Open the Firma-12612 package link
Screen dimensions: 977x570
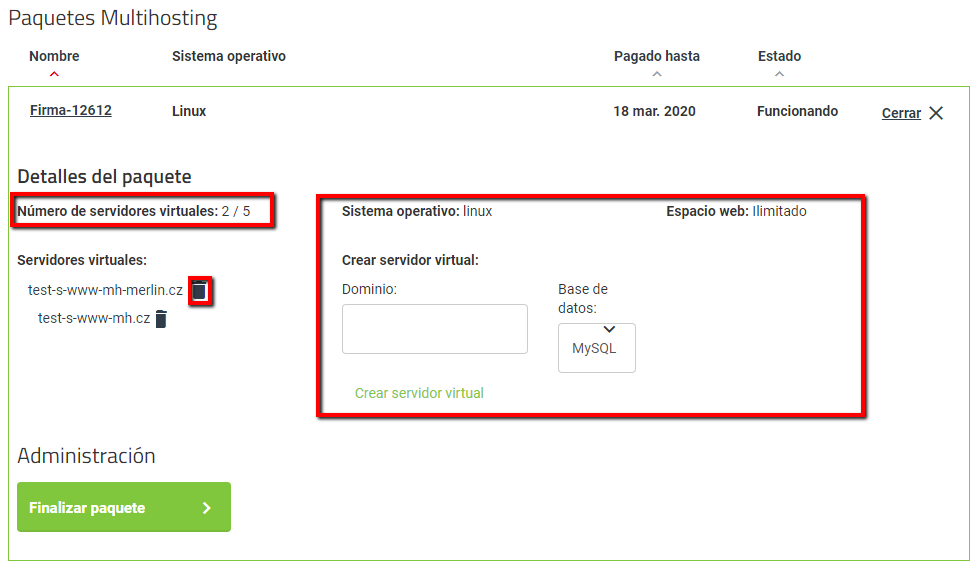(x=70, y=111)
